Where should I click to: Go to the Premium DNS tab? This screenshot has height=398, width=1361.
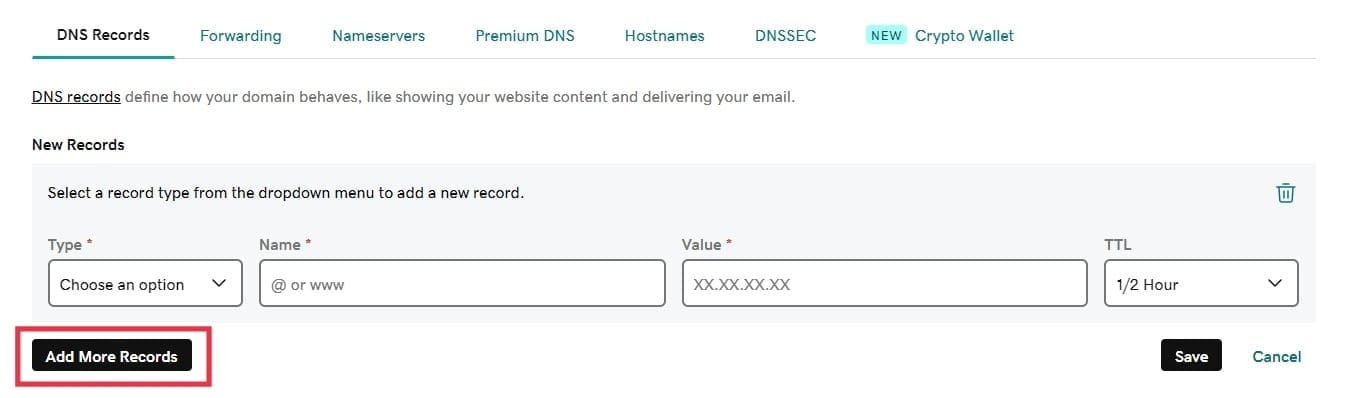[525, 35]
